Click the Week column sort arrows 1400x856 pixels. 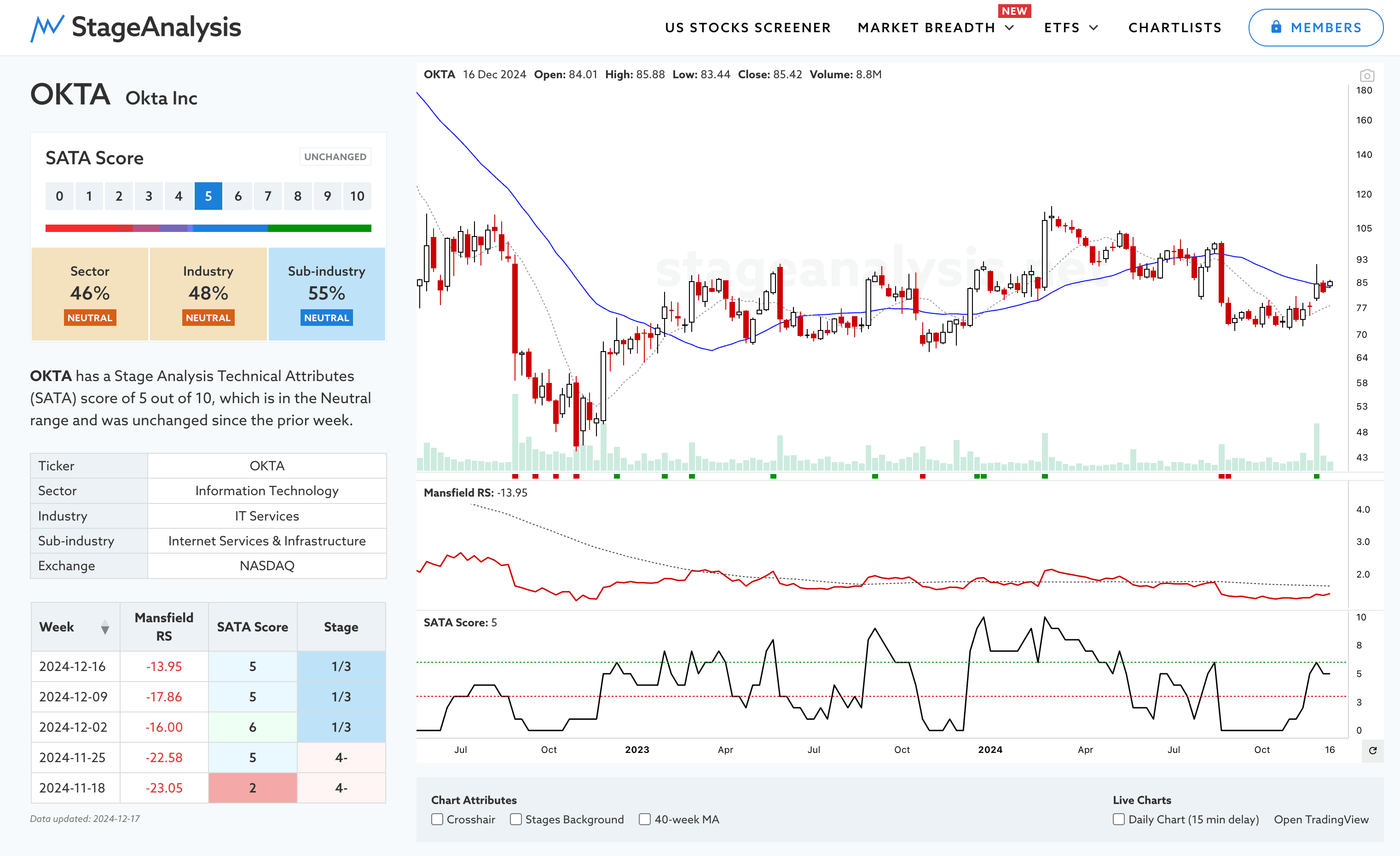(x=105, y=628)
